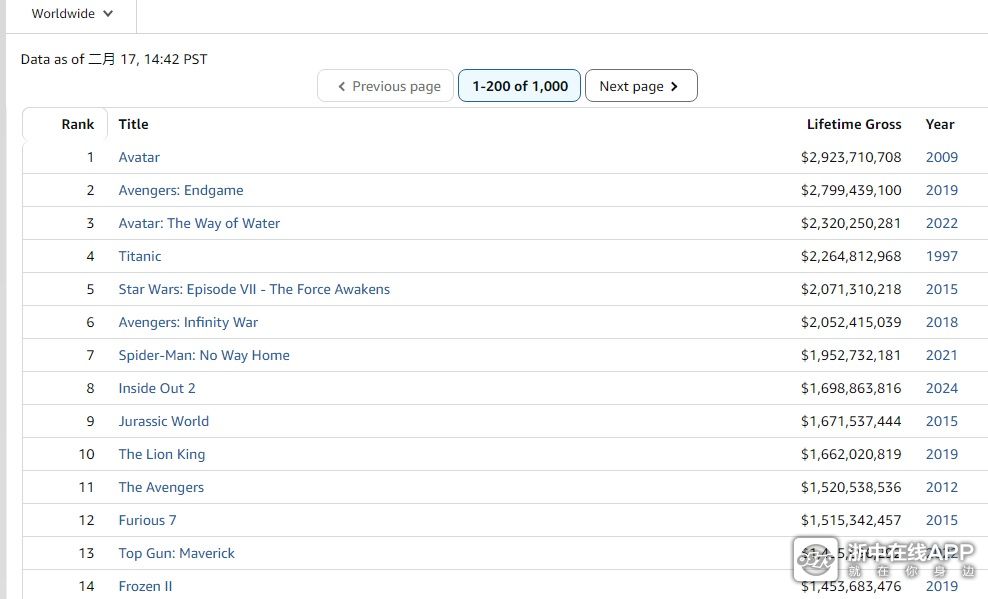Screen dimensions: 988x599
Task: Sort by the Year column header
Action: tap(939, 124)
